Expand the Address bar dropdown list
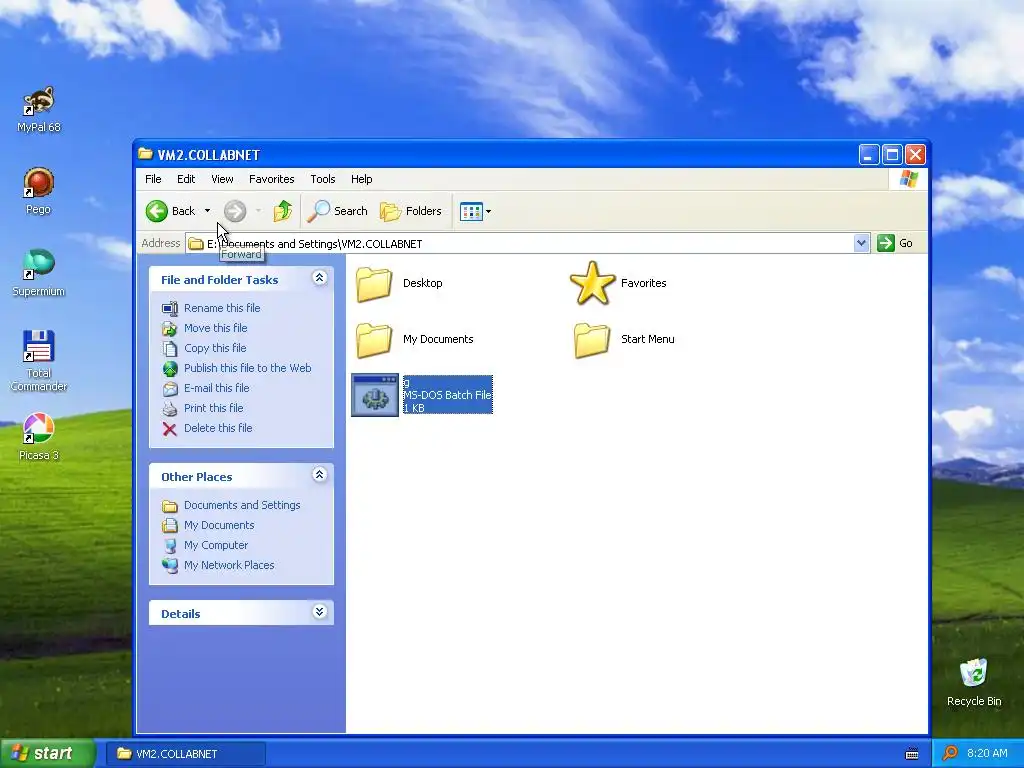Image resolution: width=1024 pixels, height=768 pixels. pyautogui.click(x=861, y=243)
